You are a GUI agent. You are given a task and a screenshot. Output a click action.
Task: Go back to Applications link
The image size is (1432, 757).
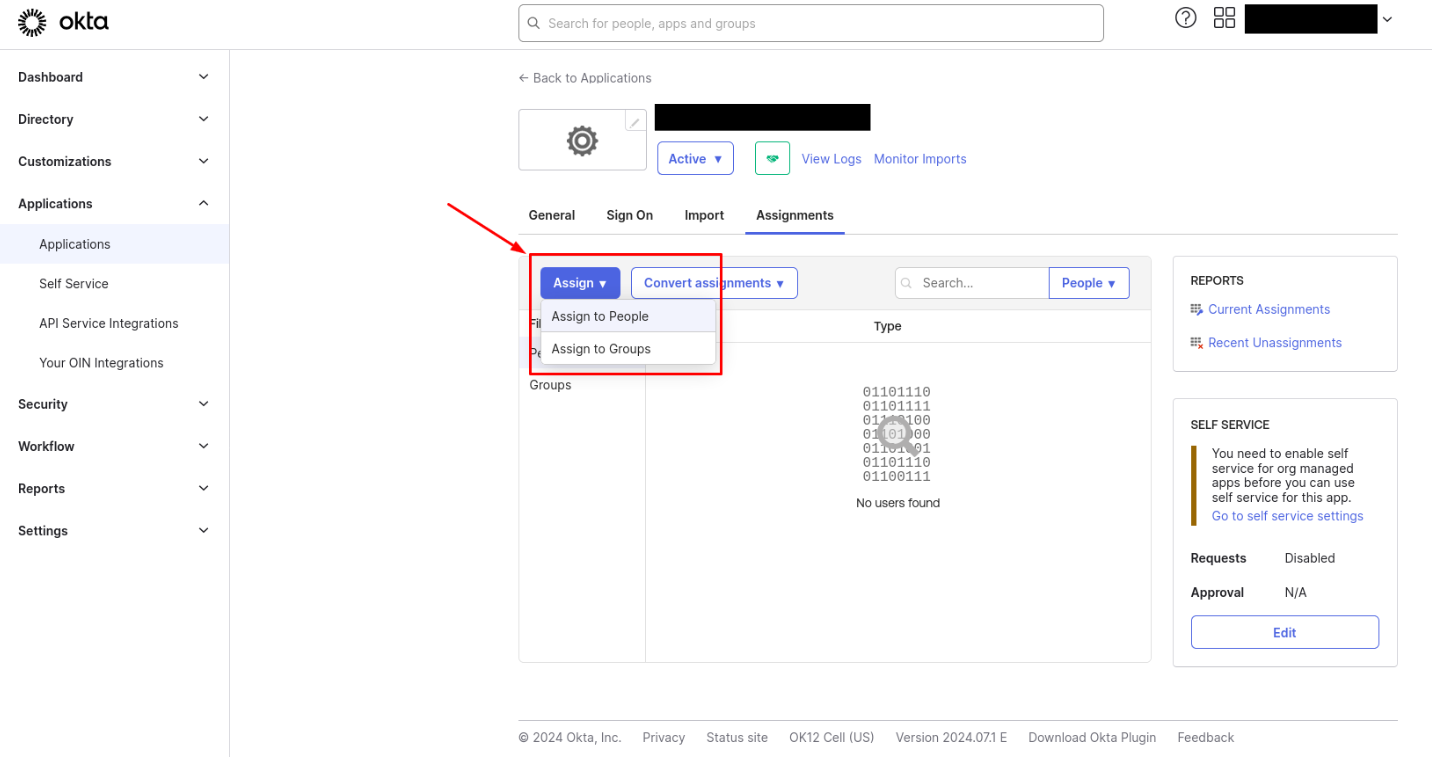[585, 78]
